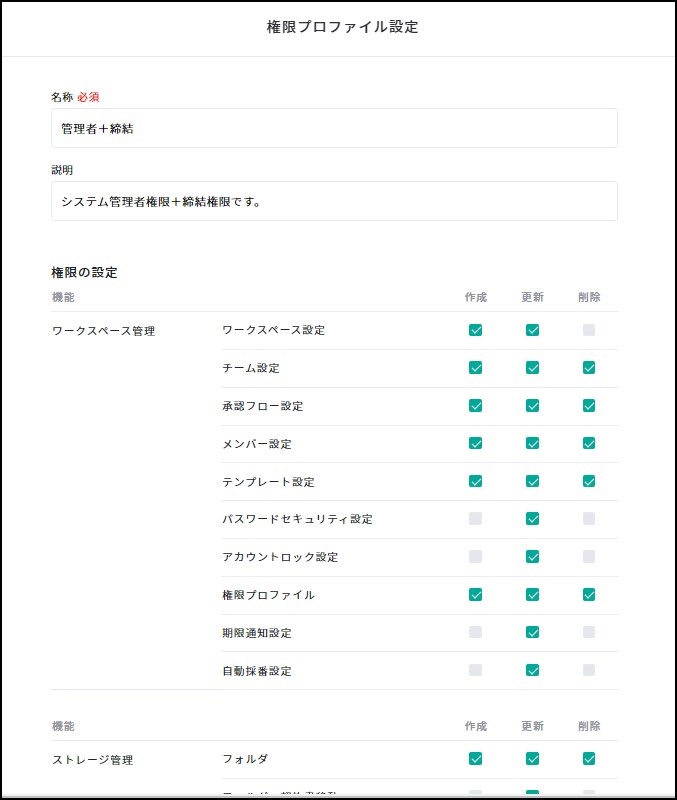The image size is (677, 800).
Task: Toggle 削除 checkbox for メンバー設定
Action: (589, 443)
